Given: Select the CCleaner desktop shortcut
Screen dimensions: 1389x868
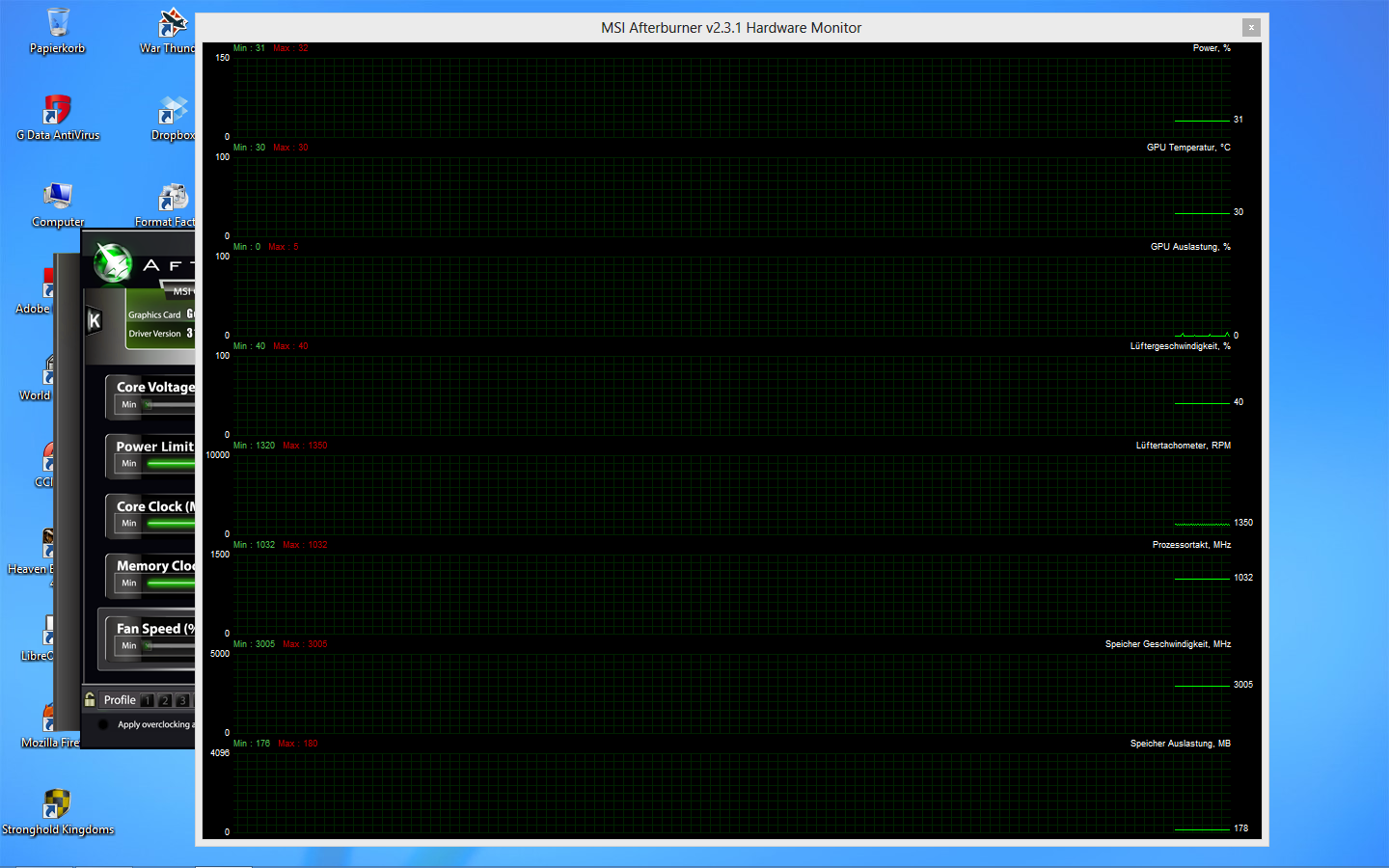Looking at the screenshot, I should [x=44, y=465].
